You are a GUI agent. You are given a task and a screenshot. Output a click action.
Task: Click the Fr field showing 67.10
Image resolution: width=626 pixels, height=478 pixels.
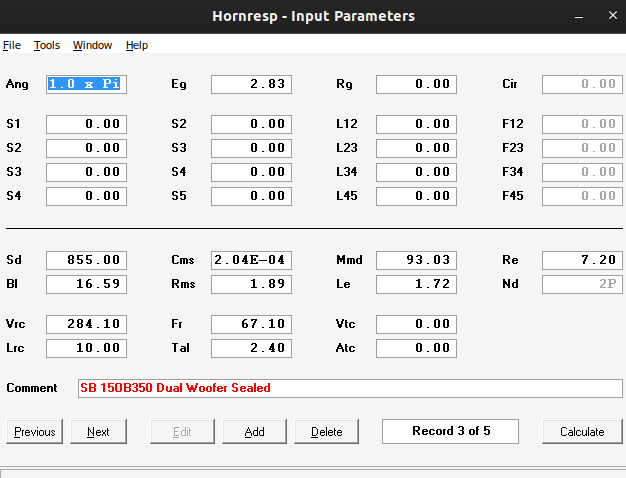pyautogui.click(x=252, y=324)
